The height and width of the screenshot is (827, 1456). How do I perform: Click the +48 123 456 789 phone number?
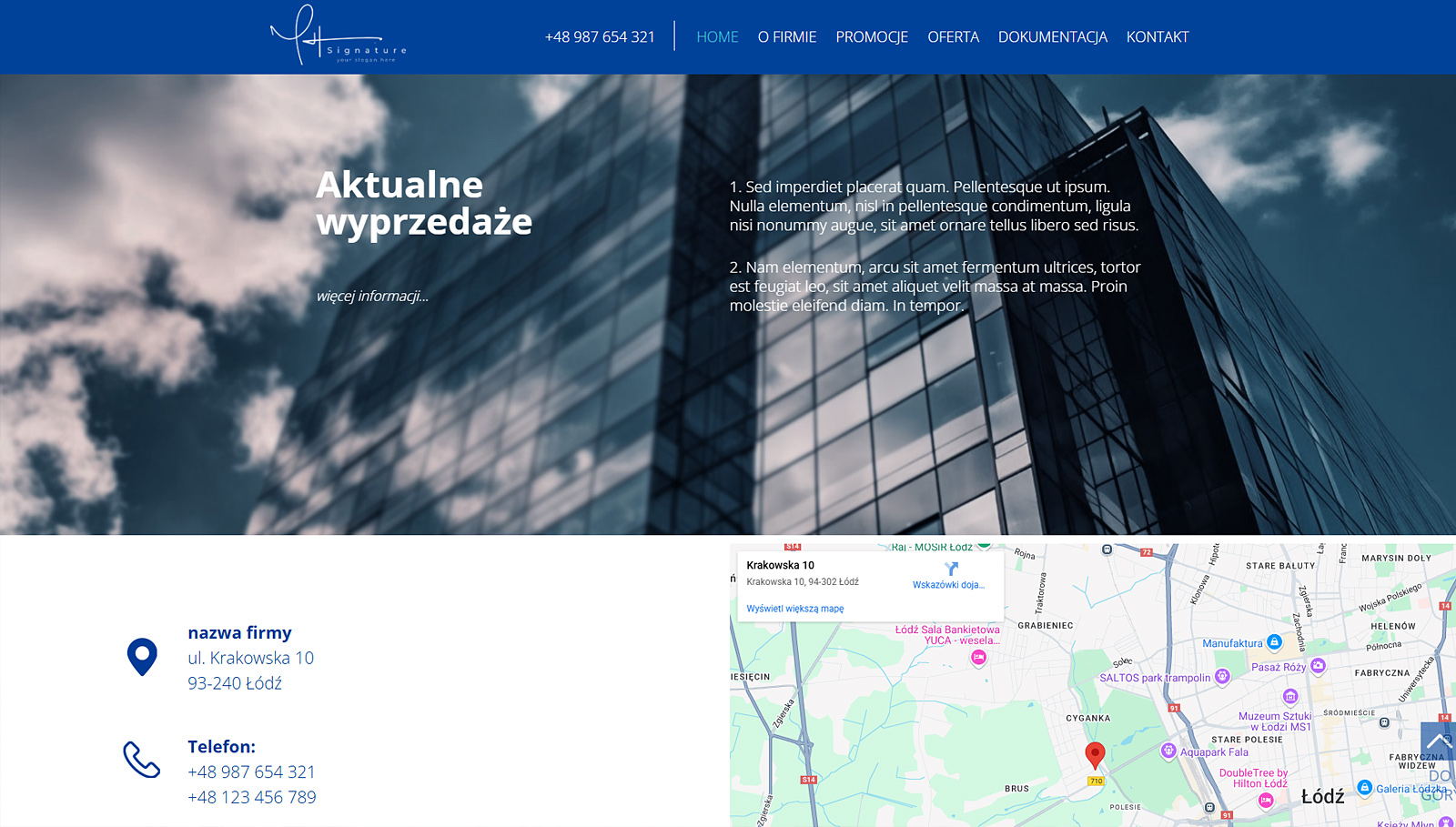[252, 797]
